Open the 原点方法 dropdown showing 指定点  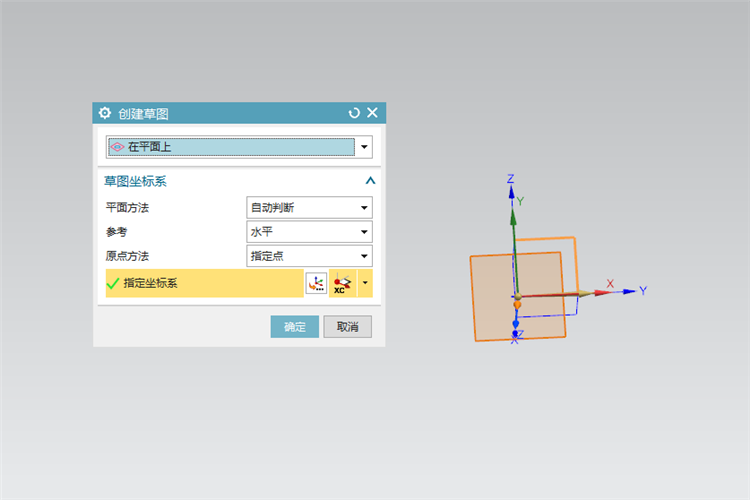coord(309,256)
